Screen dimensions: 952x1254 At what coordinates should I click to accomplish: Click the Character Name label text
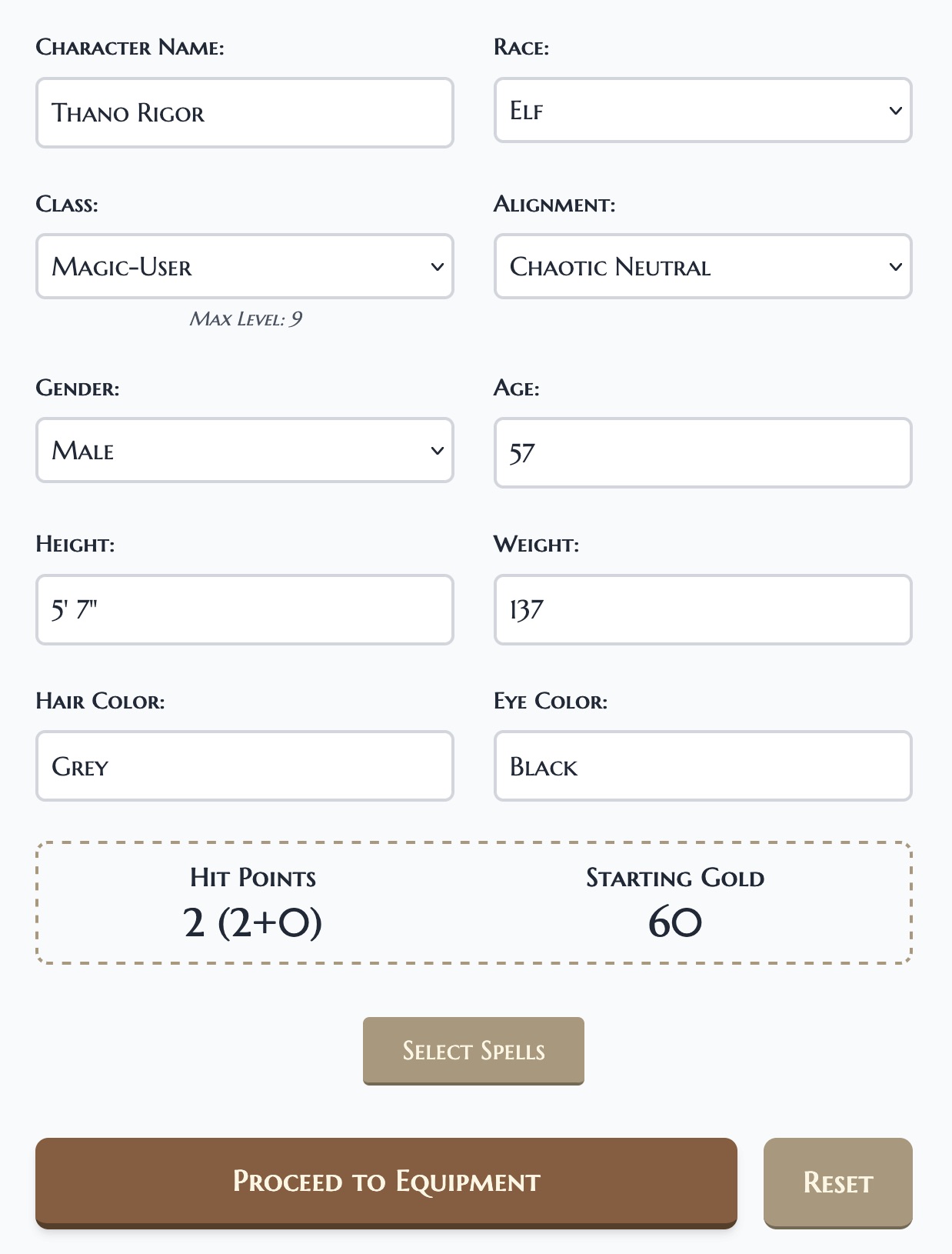coord(130,48)
